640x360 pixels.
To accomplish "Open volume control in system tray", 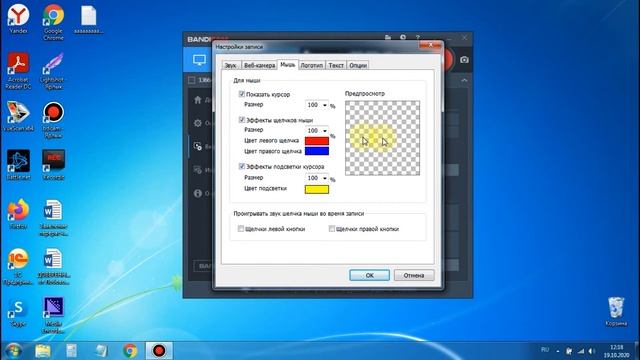I will [592, 351].
